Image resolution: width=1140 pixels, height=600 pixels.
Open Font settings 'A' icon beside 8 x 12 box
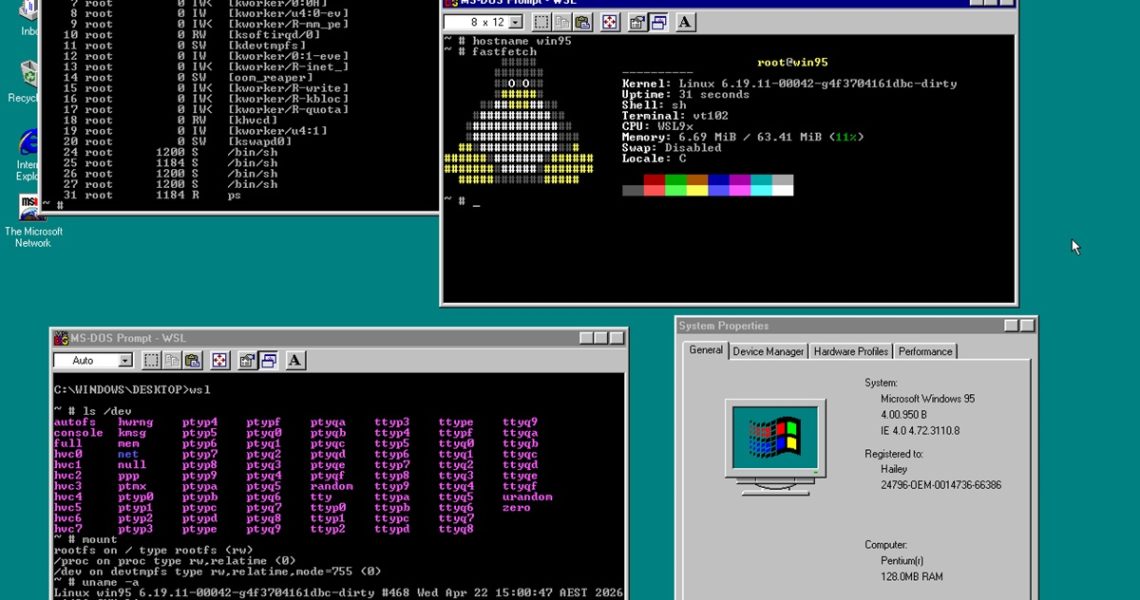pyautogui.click(x=685, y=22)
